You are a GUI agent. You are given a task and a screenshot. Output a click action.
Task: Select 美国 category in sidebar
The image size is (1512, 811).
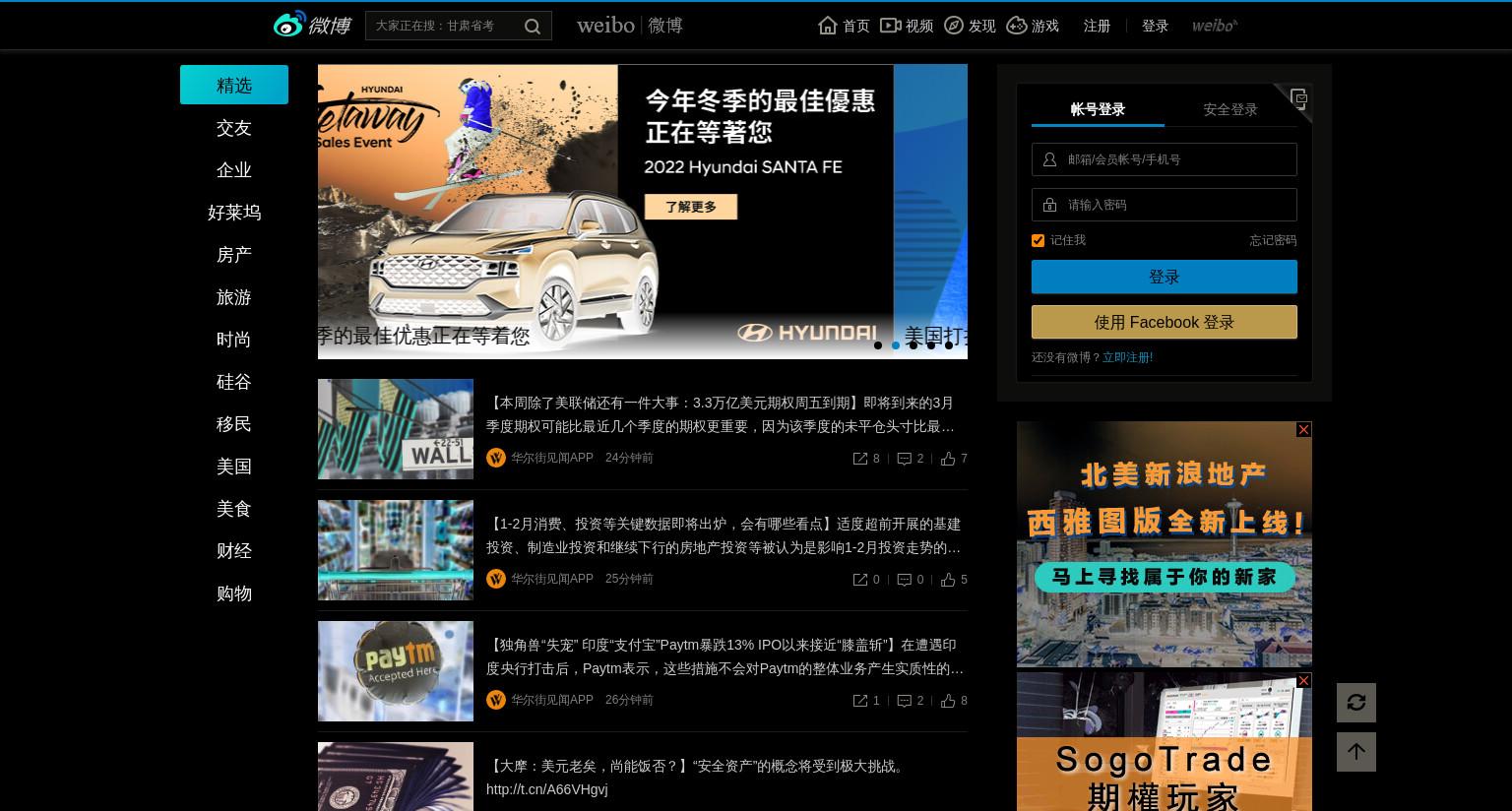(234, 467)
